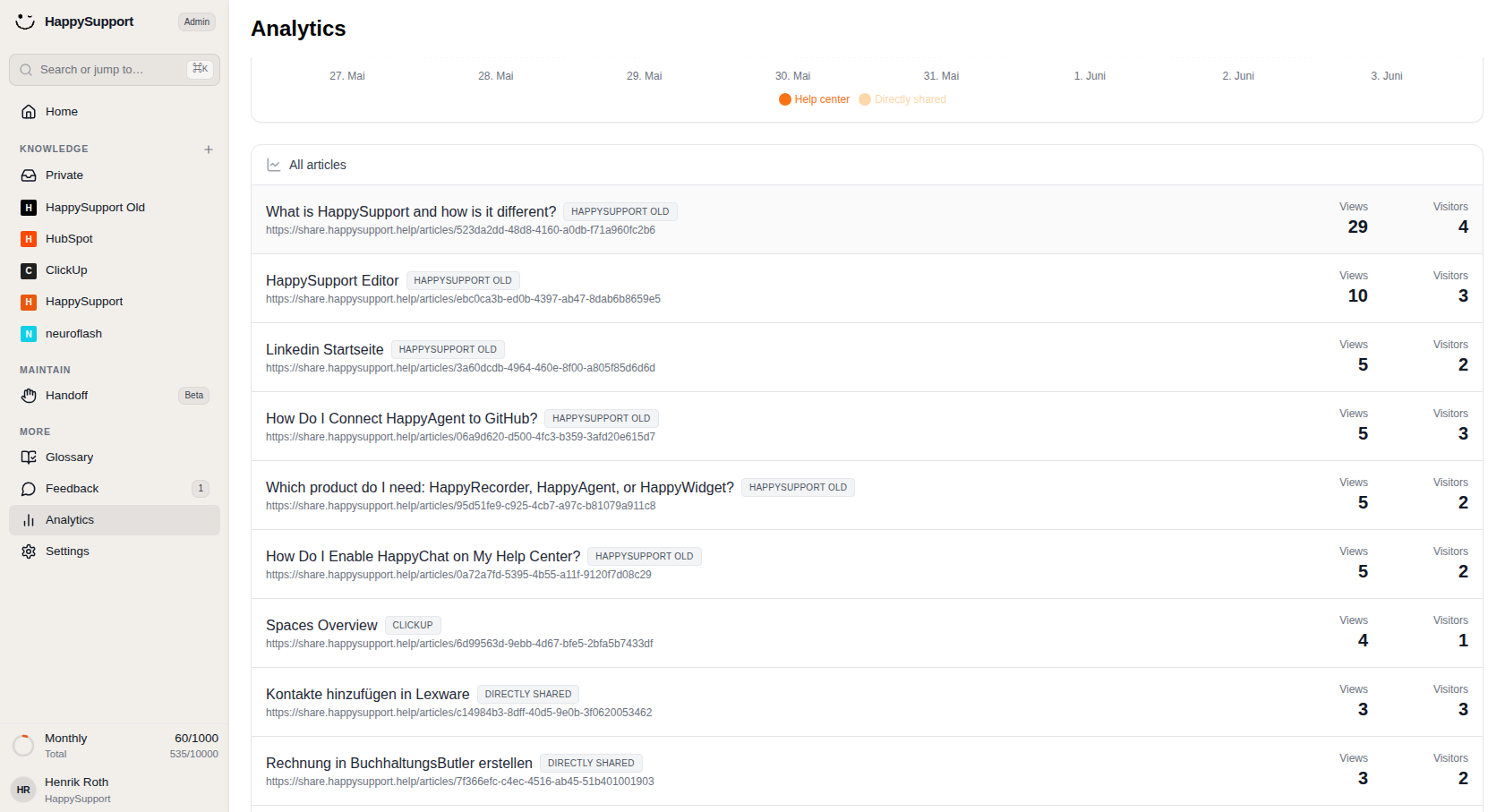Click the Feedback speech bubble icon

coord(29,489)
